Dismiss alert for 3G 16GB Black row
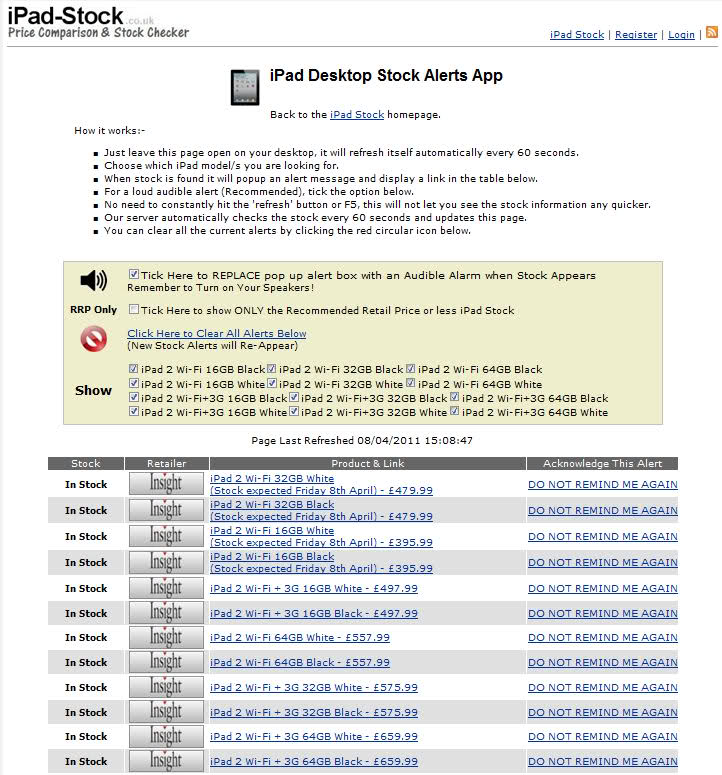This screenshot has width=722, height=775. coord(602,613)
